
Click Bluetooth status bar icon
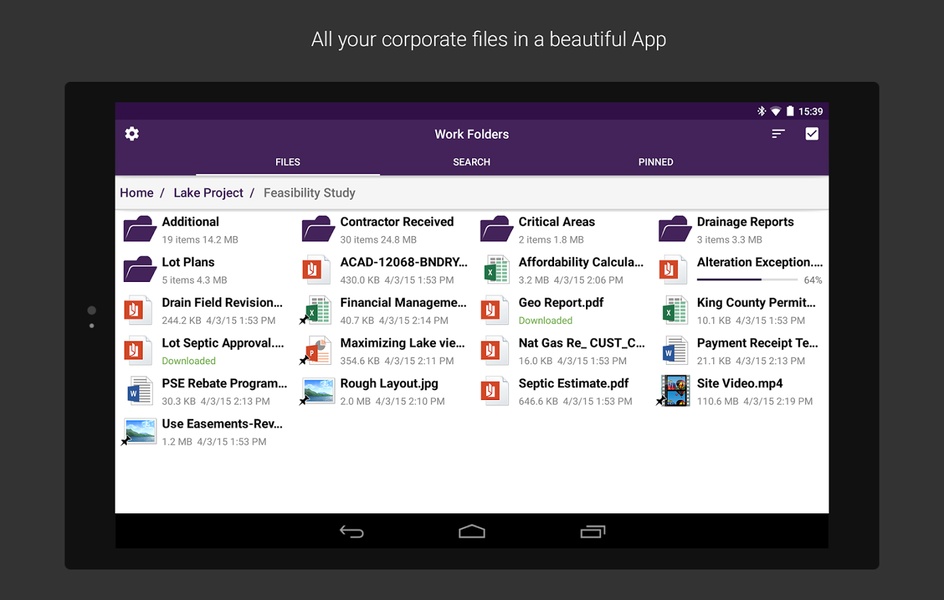(x=761, y=111)
